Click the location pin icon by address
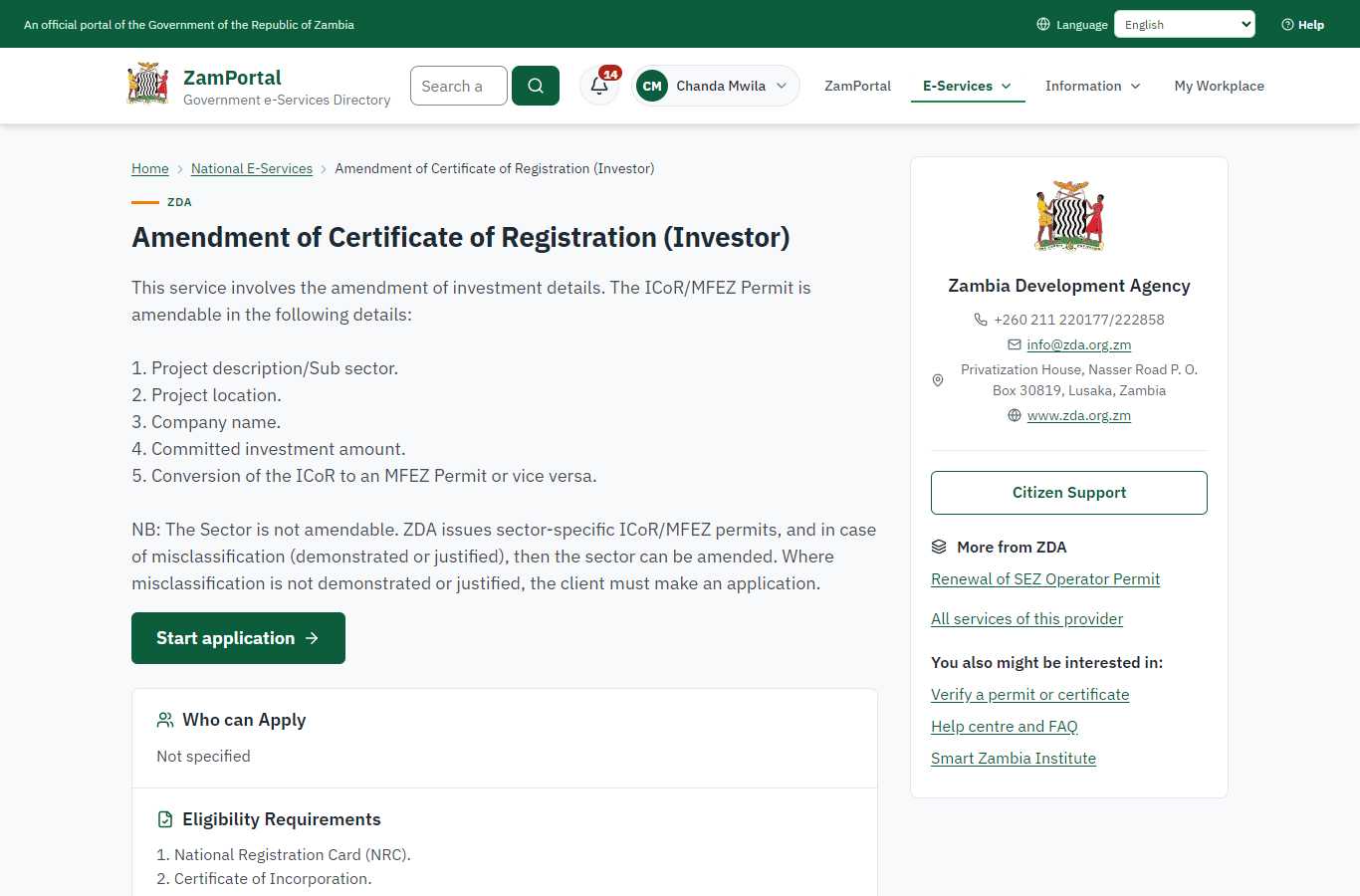 (938, 380)
